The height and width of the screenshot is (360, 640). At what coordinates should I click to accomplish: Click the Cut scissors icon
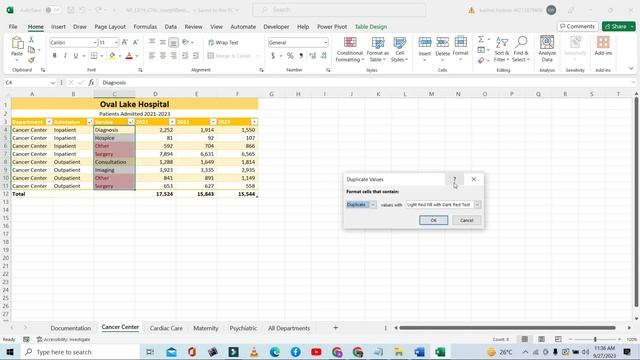[31, 40]
